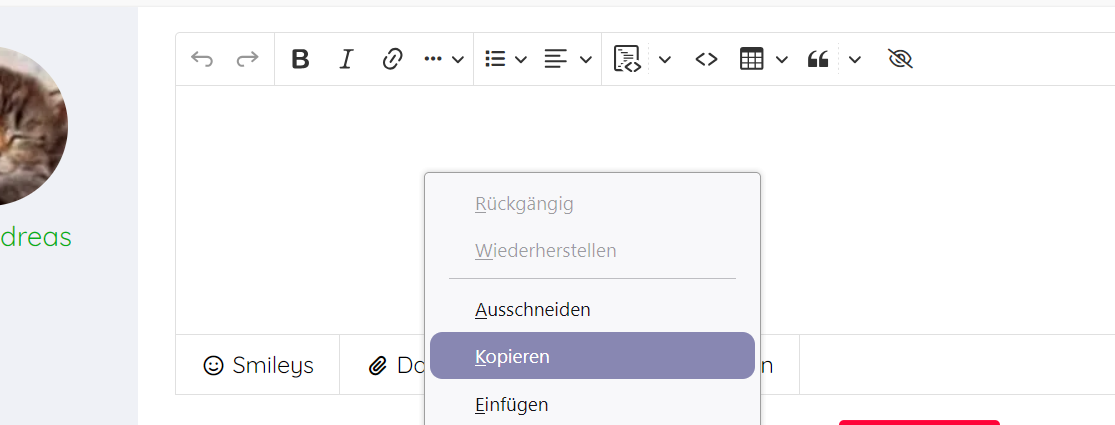Image resolution: width=1115 pixels, height=425 pixels.
Task: Click the redo arrow icon
Action: 247,59
